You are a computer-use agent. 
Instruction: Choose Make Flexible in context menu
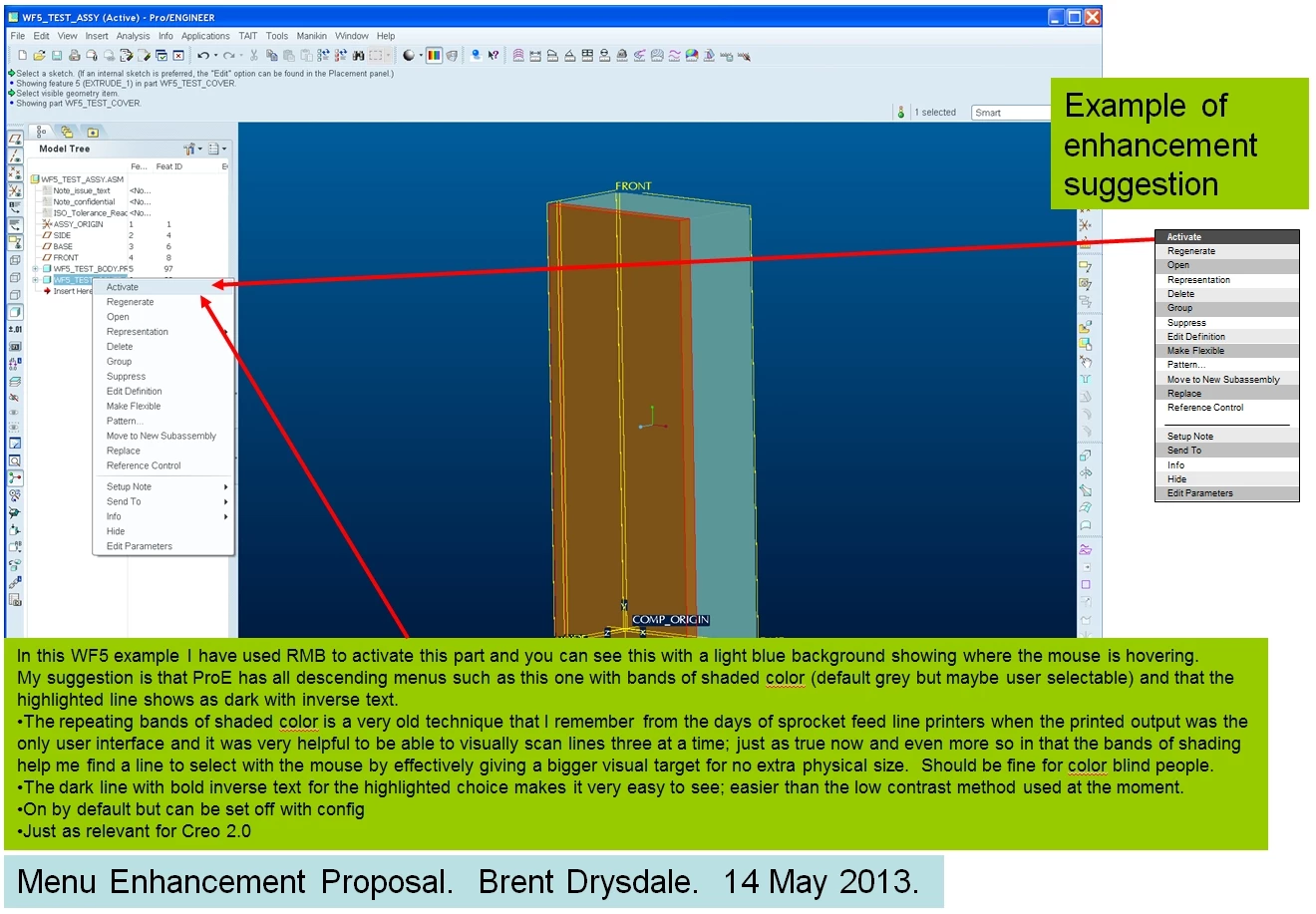tap(164, 407)
